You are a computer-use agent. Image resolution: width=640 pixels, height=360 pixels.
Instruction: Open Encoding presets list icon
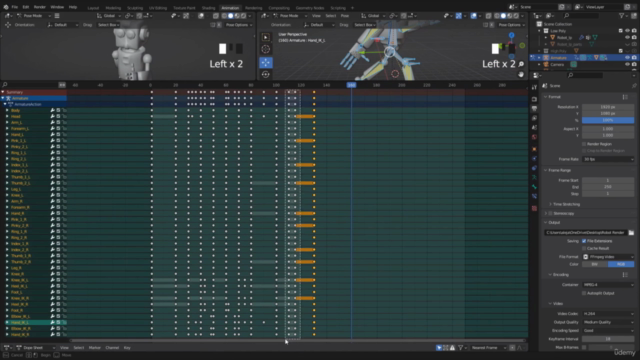625,275
